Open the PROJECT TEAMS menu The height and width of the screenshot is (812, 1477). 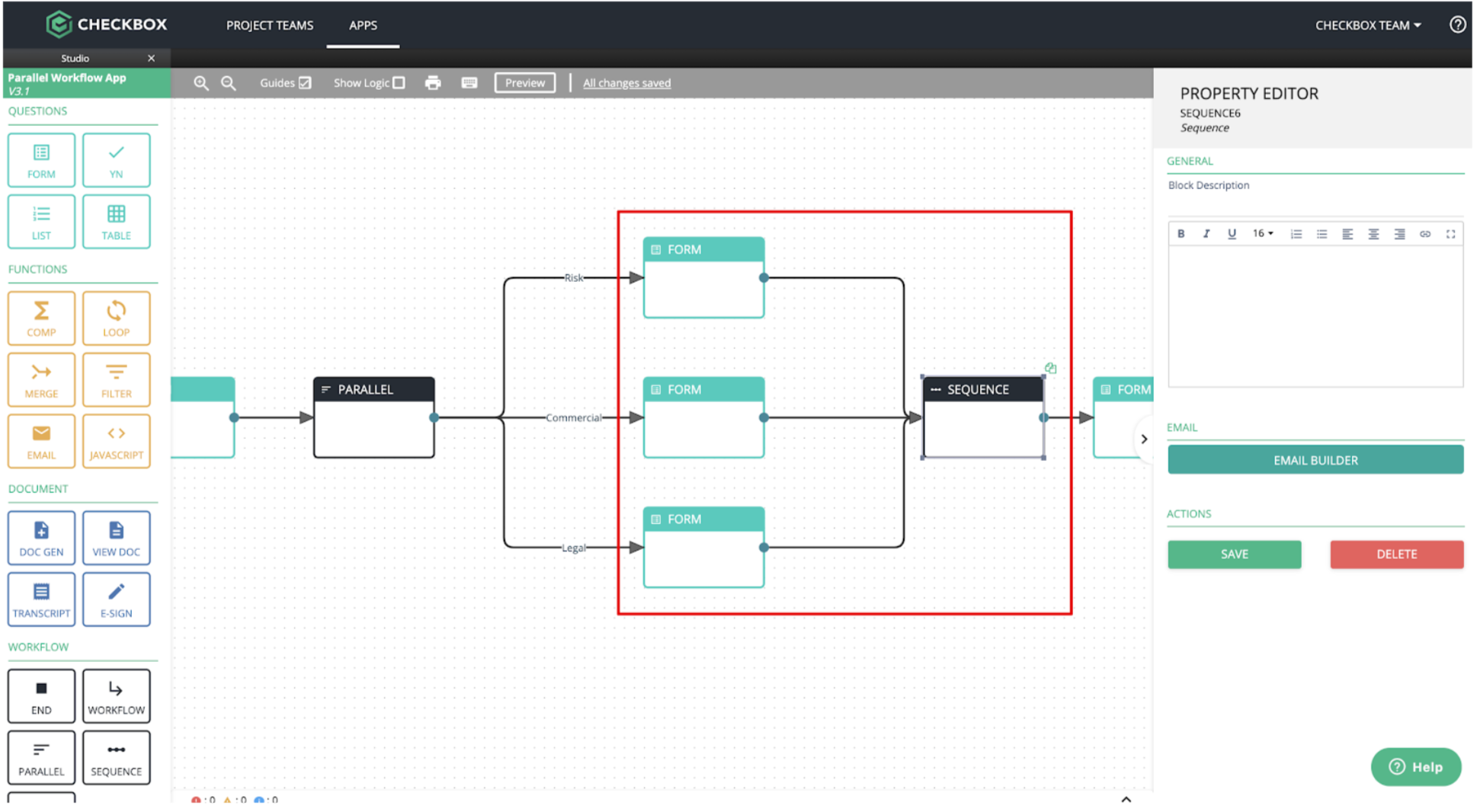coord(270,25)
